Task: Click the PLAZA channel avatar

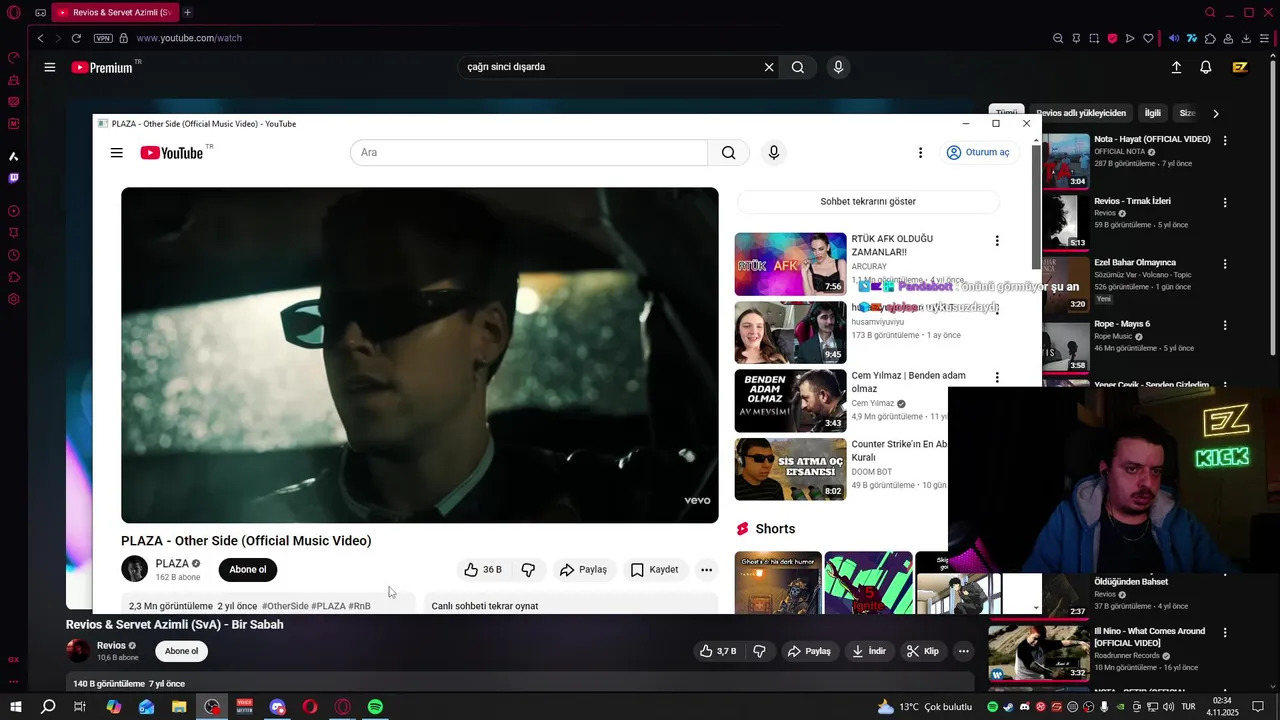Action: [135, 569]
